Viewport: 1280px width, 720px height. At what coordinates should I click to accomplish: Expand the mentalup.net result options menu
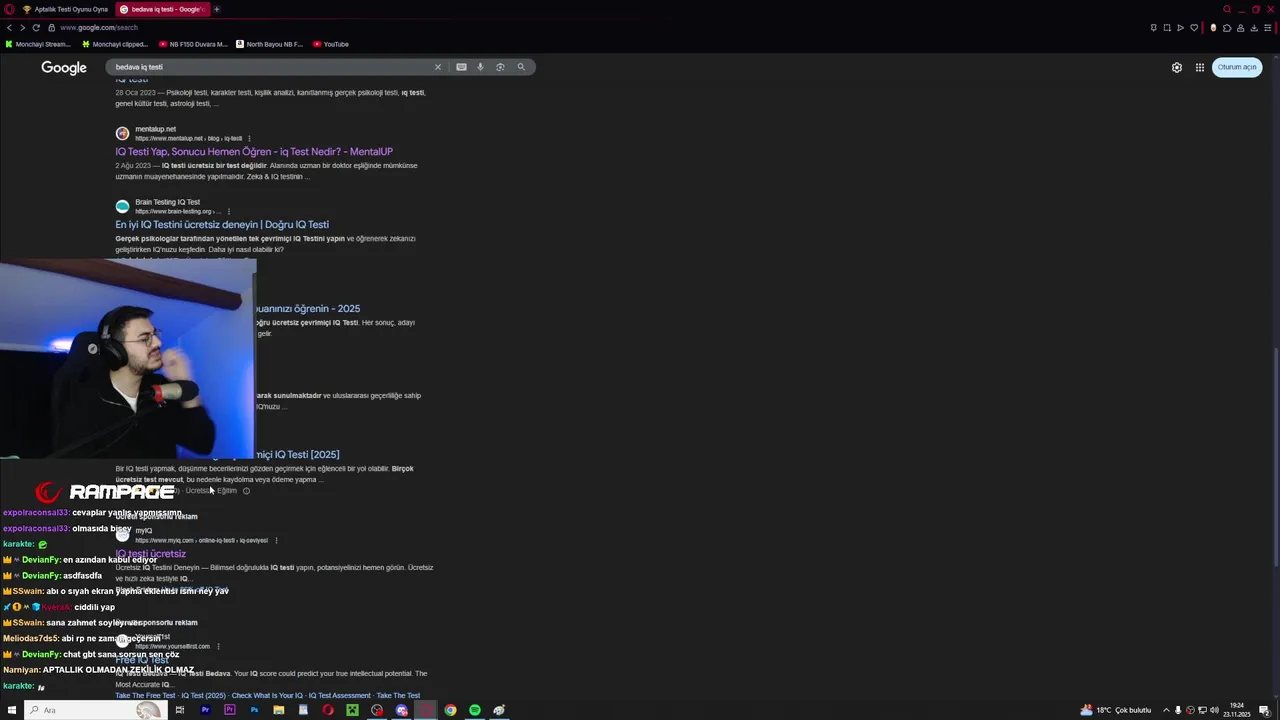pyautogui.click(x=249, y=138)
